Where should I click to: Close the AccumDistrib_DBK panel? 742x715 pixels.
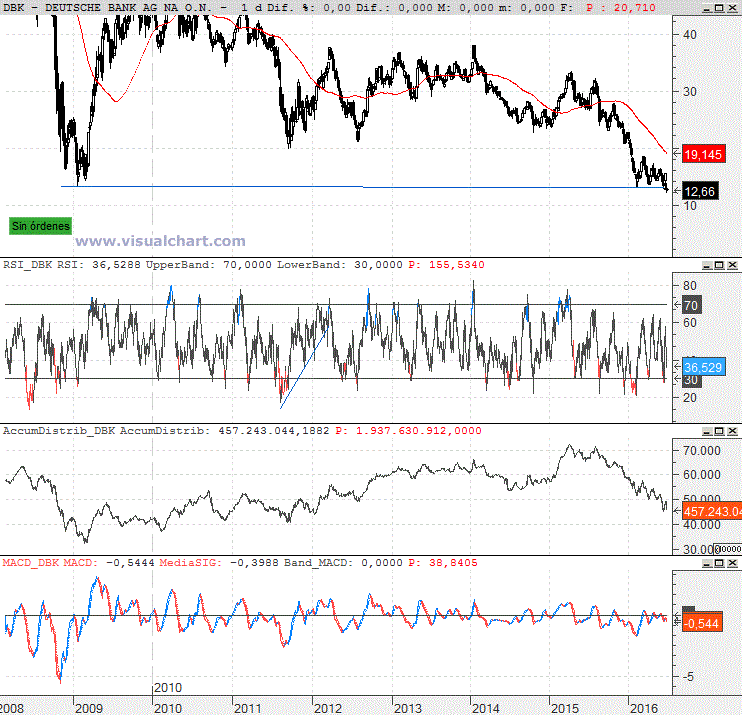point(732,431)
